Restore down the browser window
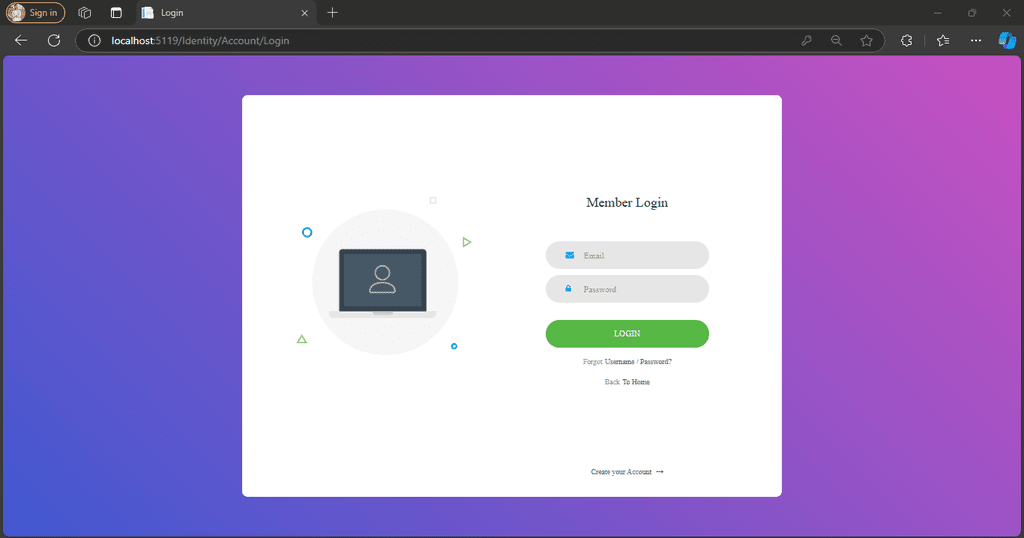Viewport: 1024px width, 538px height. (972, 12)
